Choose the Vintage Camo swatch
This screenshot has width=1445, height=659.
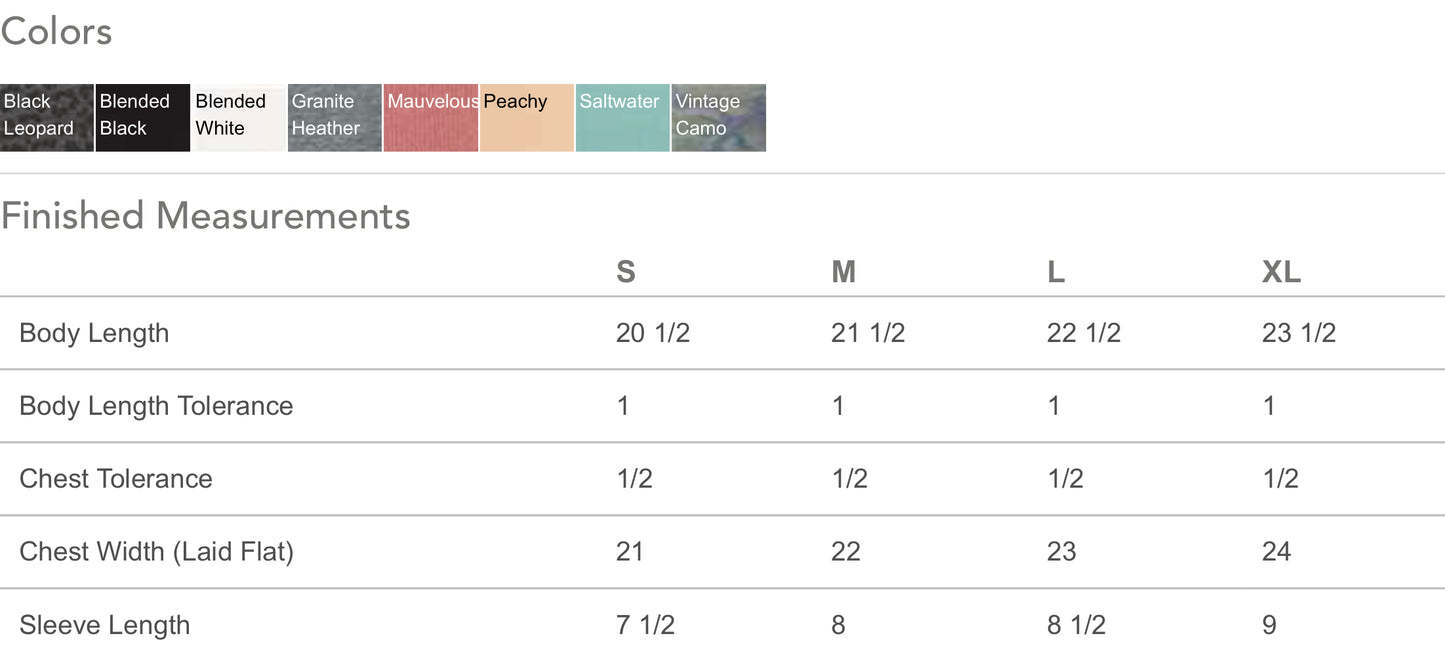click(719, 117)
